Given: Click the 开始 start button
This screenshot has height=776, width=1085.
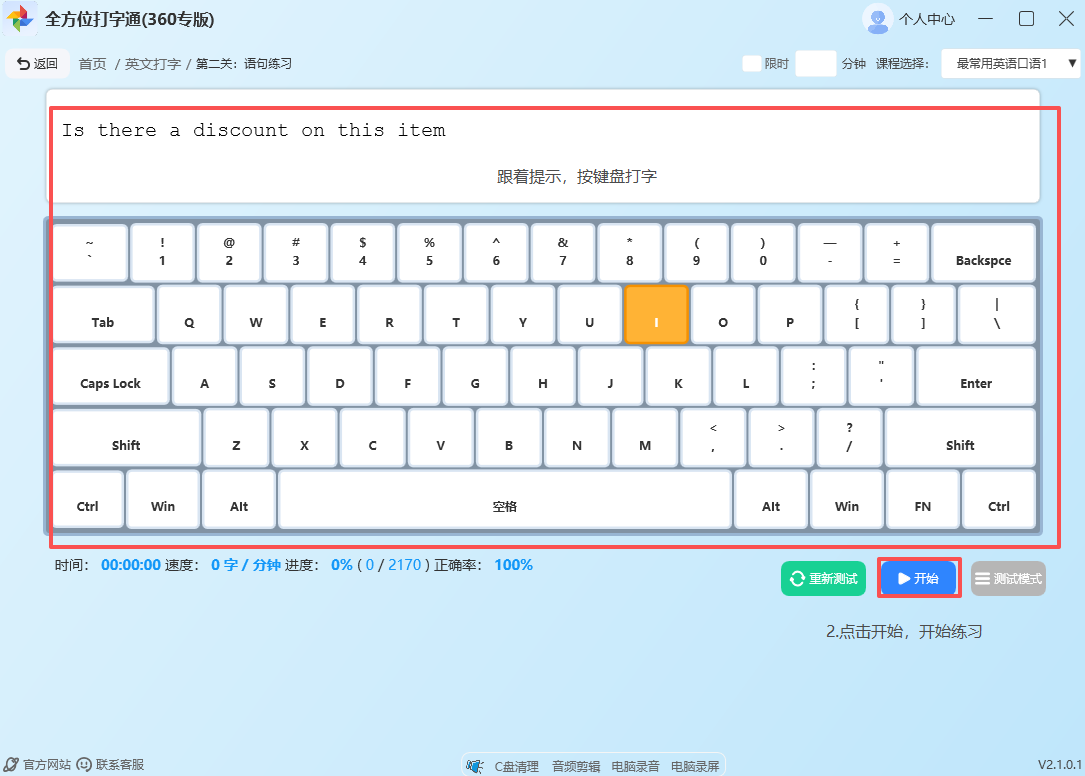Looking at the screenshot, I should coord(918,578).
